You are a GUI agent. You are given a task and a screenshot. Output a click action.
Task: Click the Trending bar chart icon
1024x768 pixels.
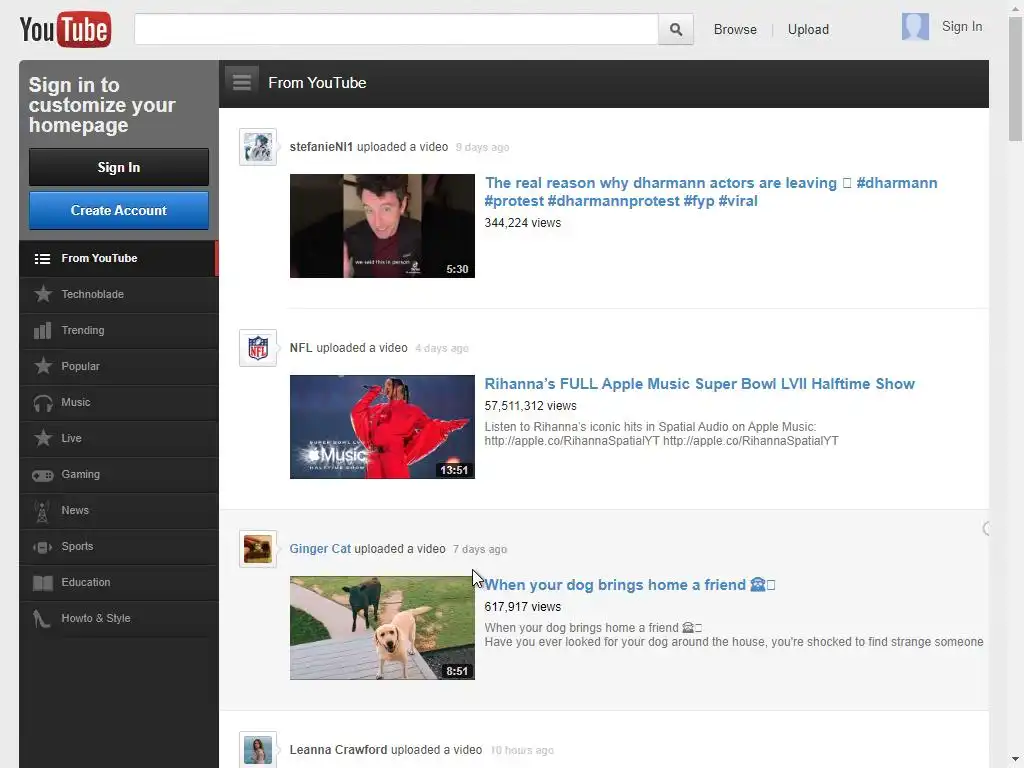pos(42,330)
